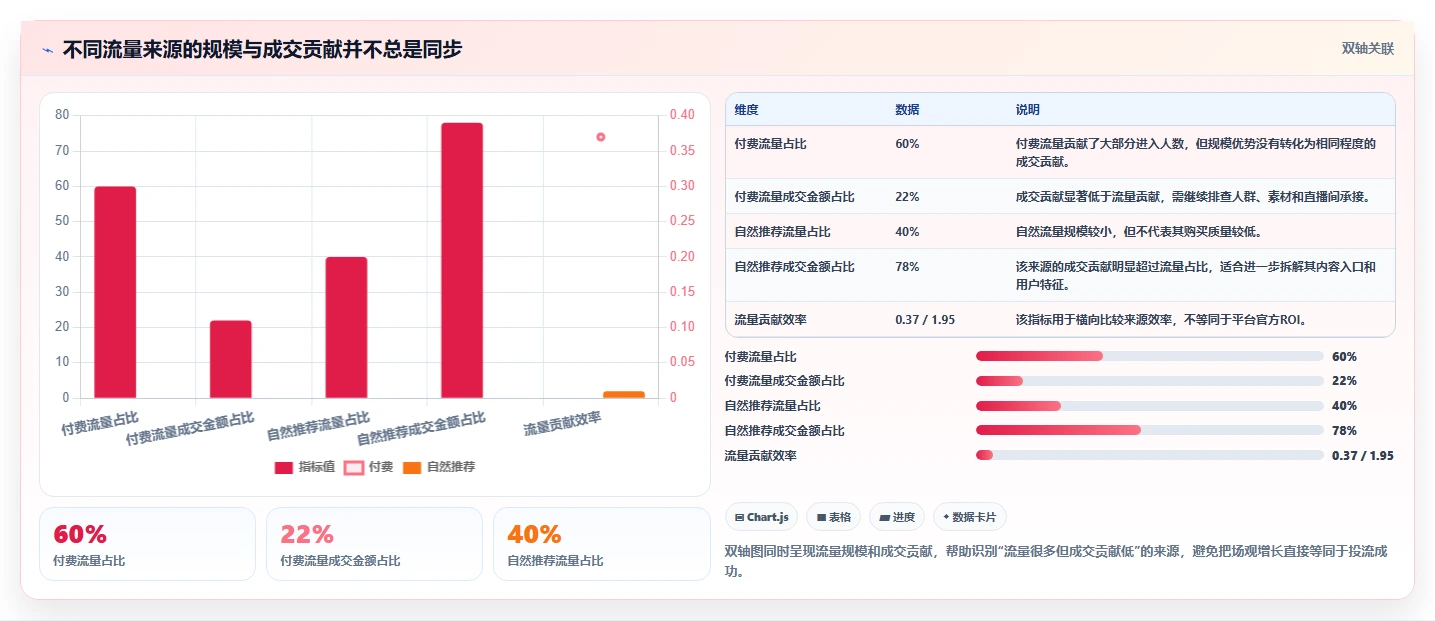1435x621 pixels.
Task: Click the 表格 chip
Action: pos(833,517)
